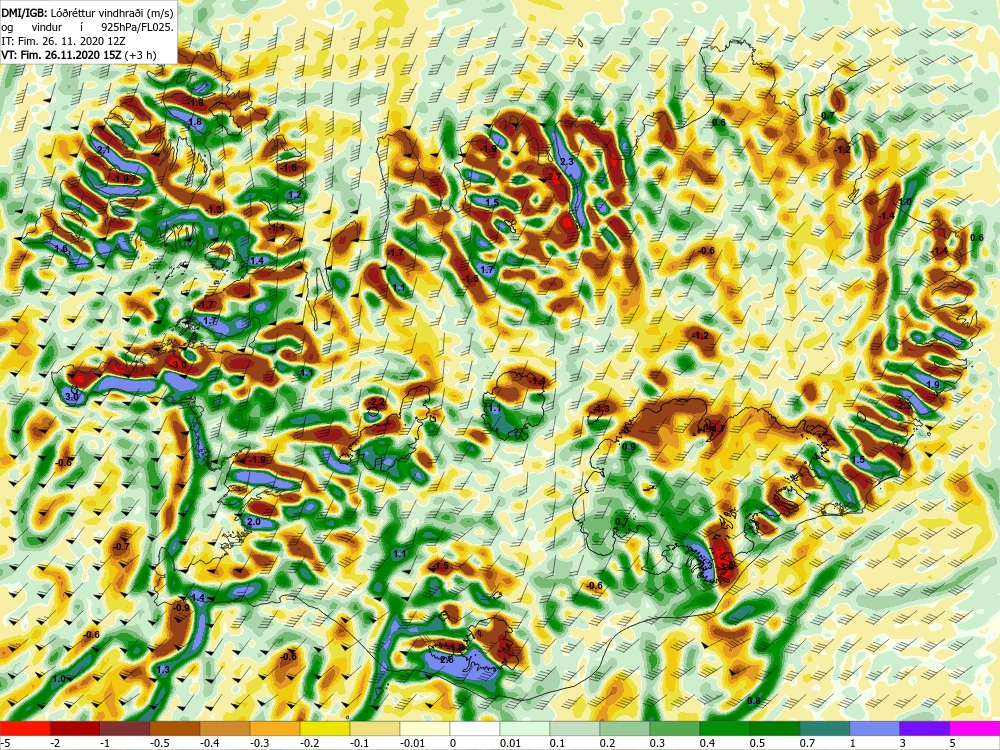Image resolution: width=1000 pixels, height=750 pixels.
Task: Pick the white legend swatch right of 0
Action: tap(475, 728)
